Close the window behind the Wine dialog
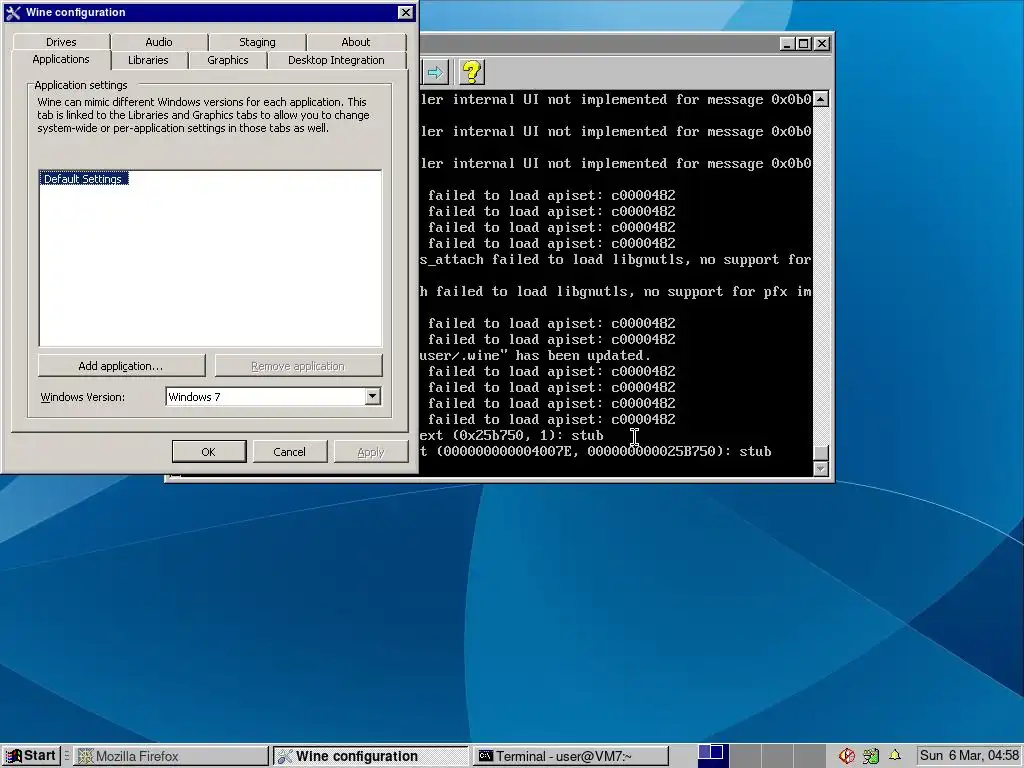1024x768 pixels. point(822,44)
